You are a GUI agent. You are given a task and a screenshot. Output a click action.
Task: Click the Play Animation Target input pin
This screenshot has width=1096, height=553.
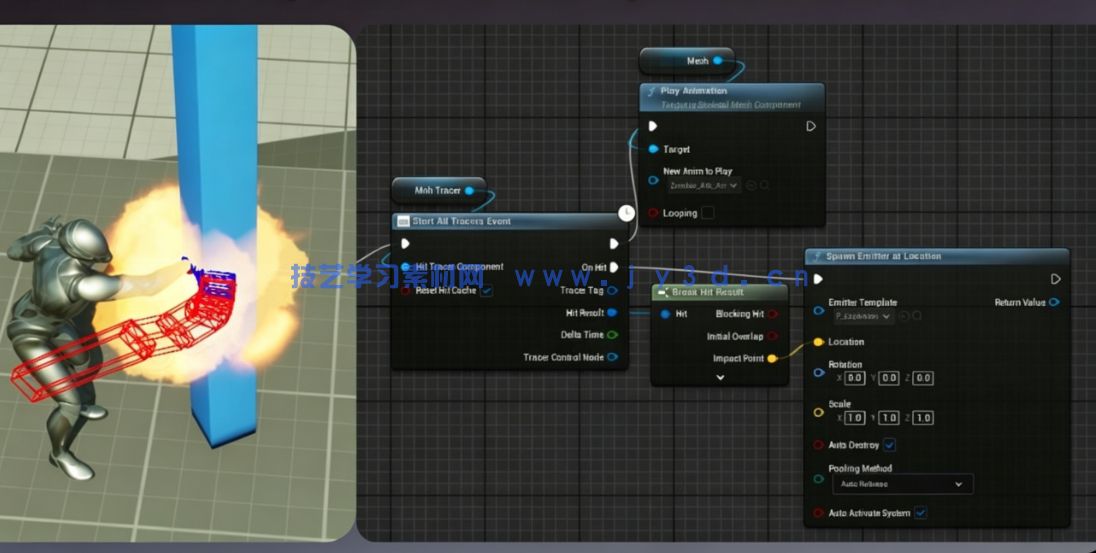coord(653,149)
